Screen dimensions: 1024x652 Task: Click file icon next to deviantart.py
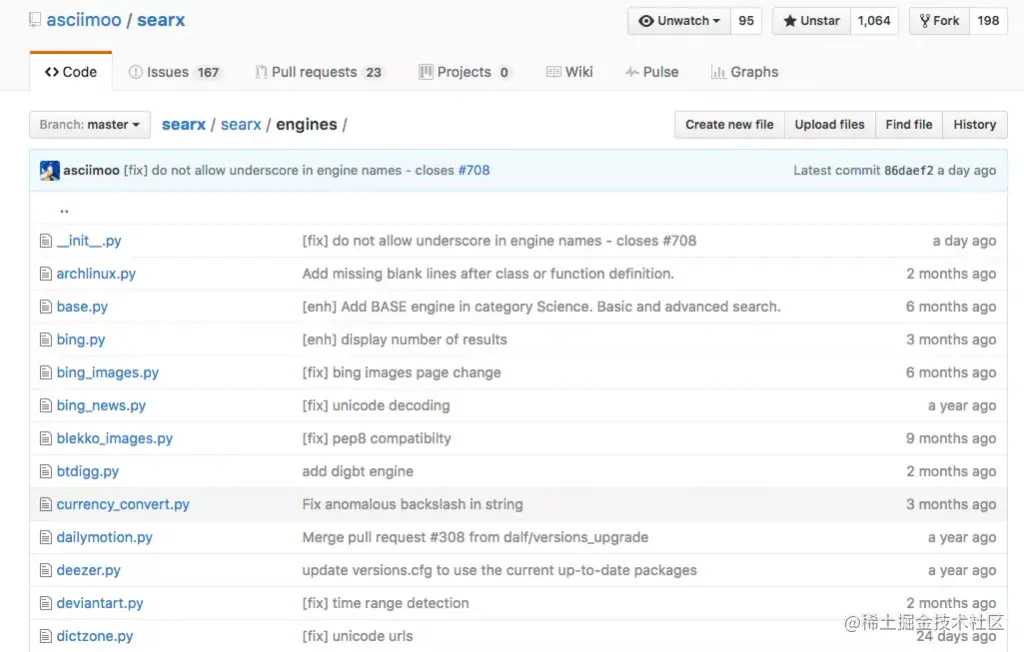tap(46, 603)
